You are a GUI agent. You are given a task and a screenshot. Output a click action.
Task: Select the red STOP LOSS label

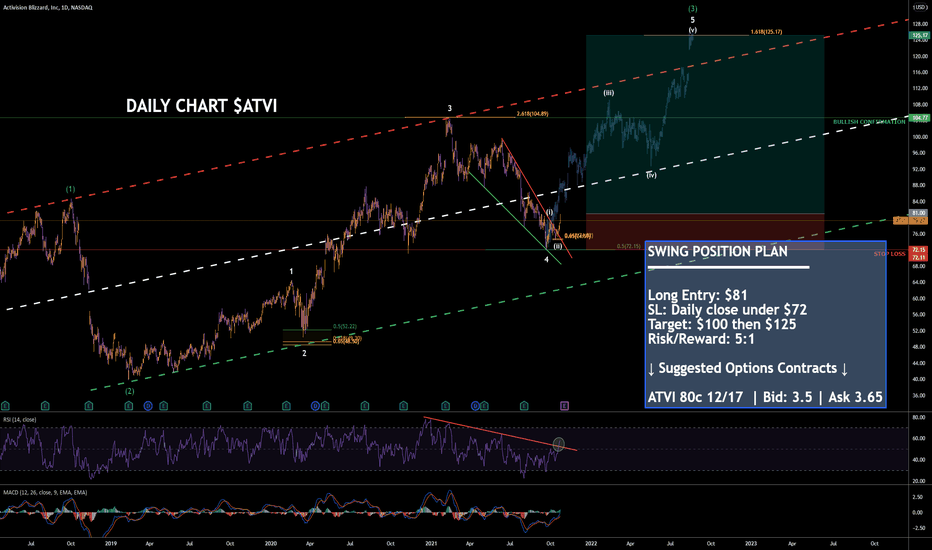[x=889, y=254]
